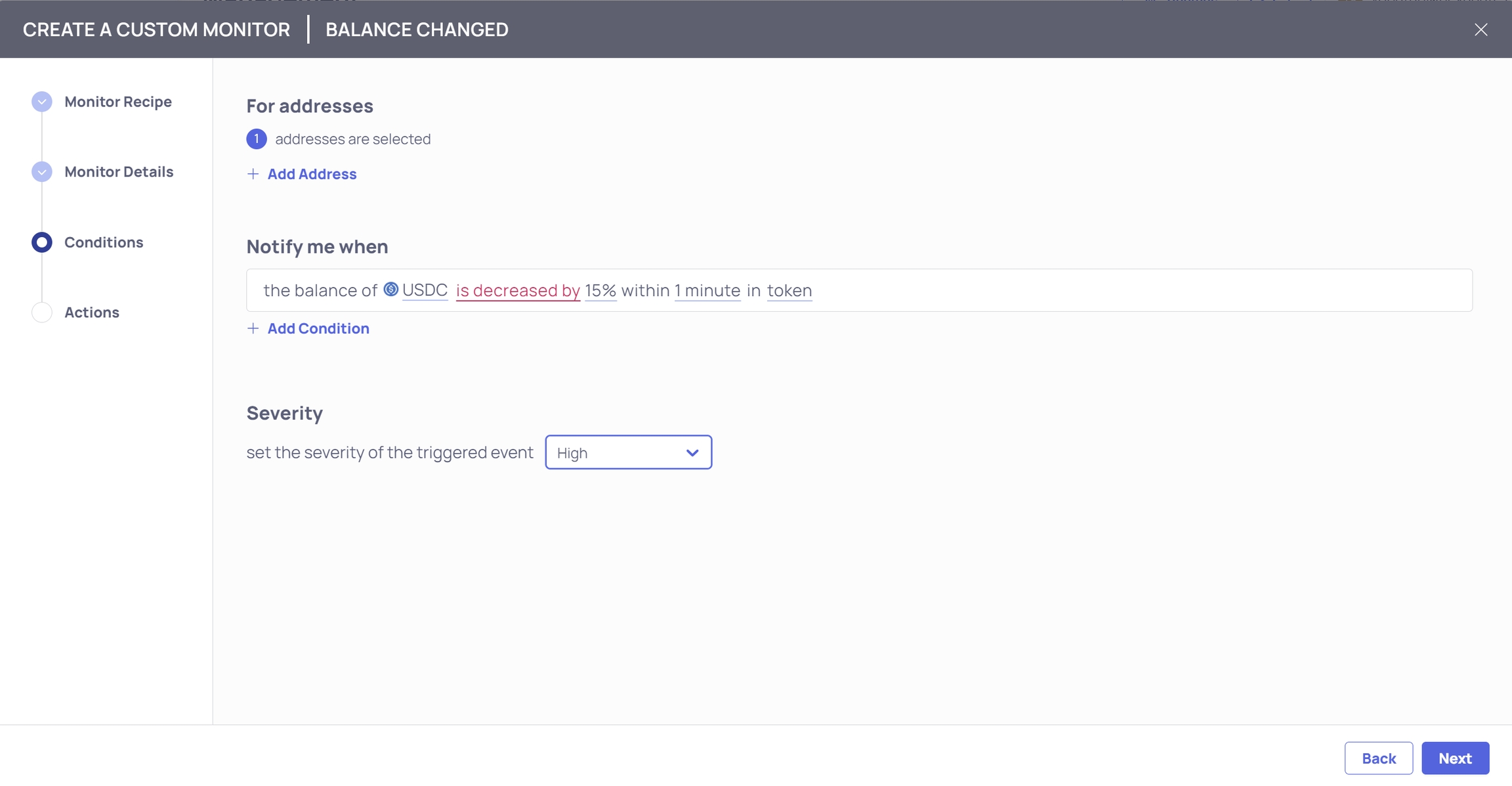Click the Actions empty step circle

tap(41, 313)
